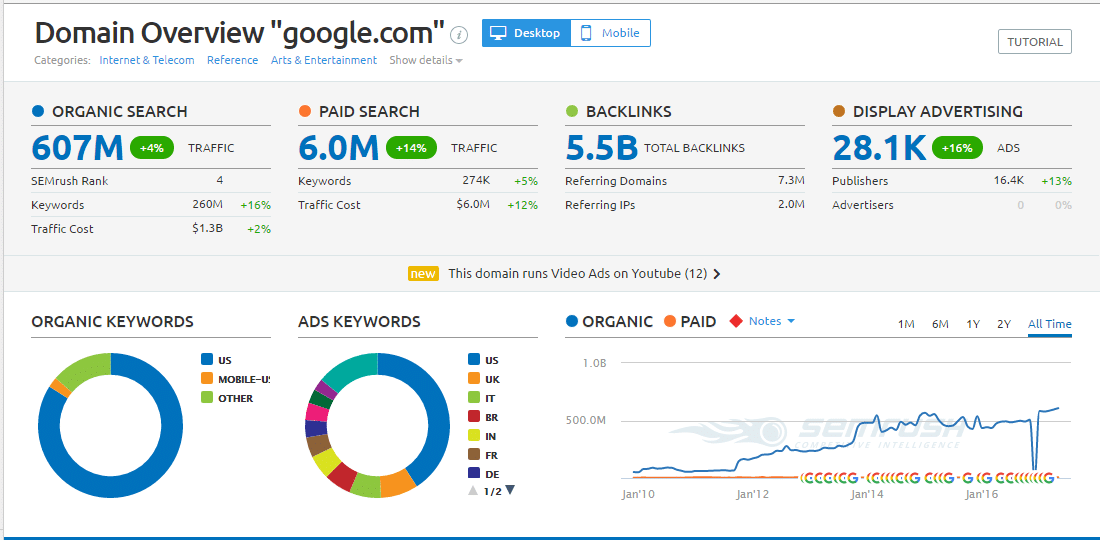The height and width of the screenshot is (540, 1100).
Task: Click the mobile phone icon
Action: (x=586, y=33)
